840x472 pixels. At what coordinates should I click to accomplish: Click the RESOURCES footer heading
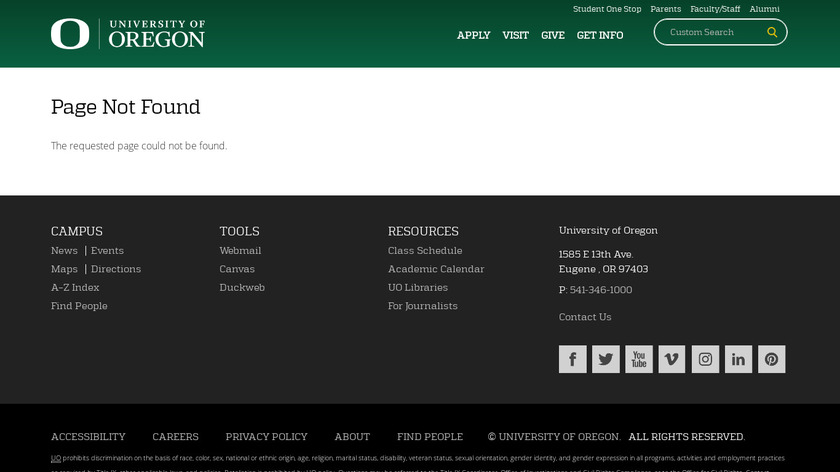423,231
